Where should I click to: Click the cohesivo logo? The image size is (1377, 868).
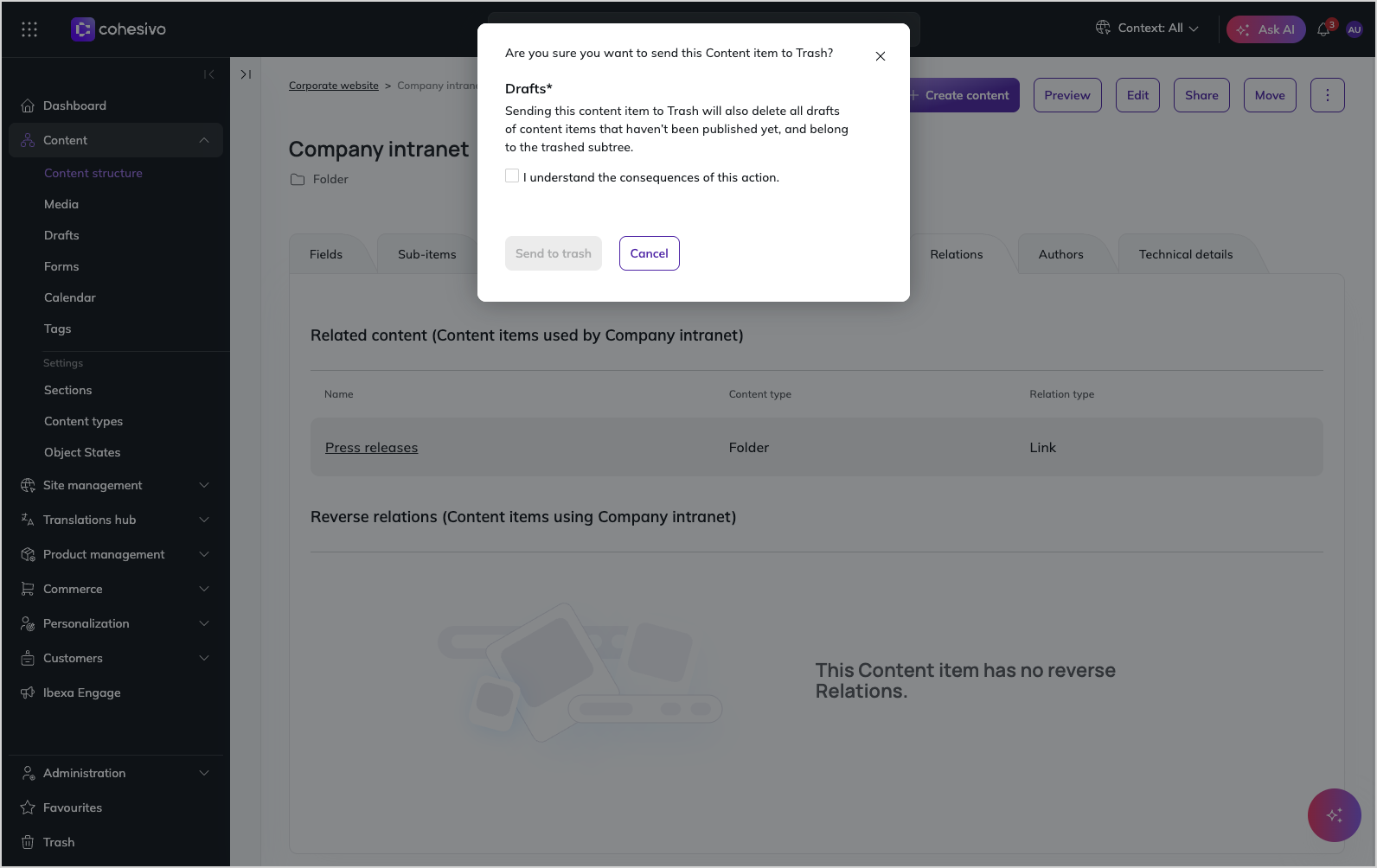pos(118,29)
